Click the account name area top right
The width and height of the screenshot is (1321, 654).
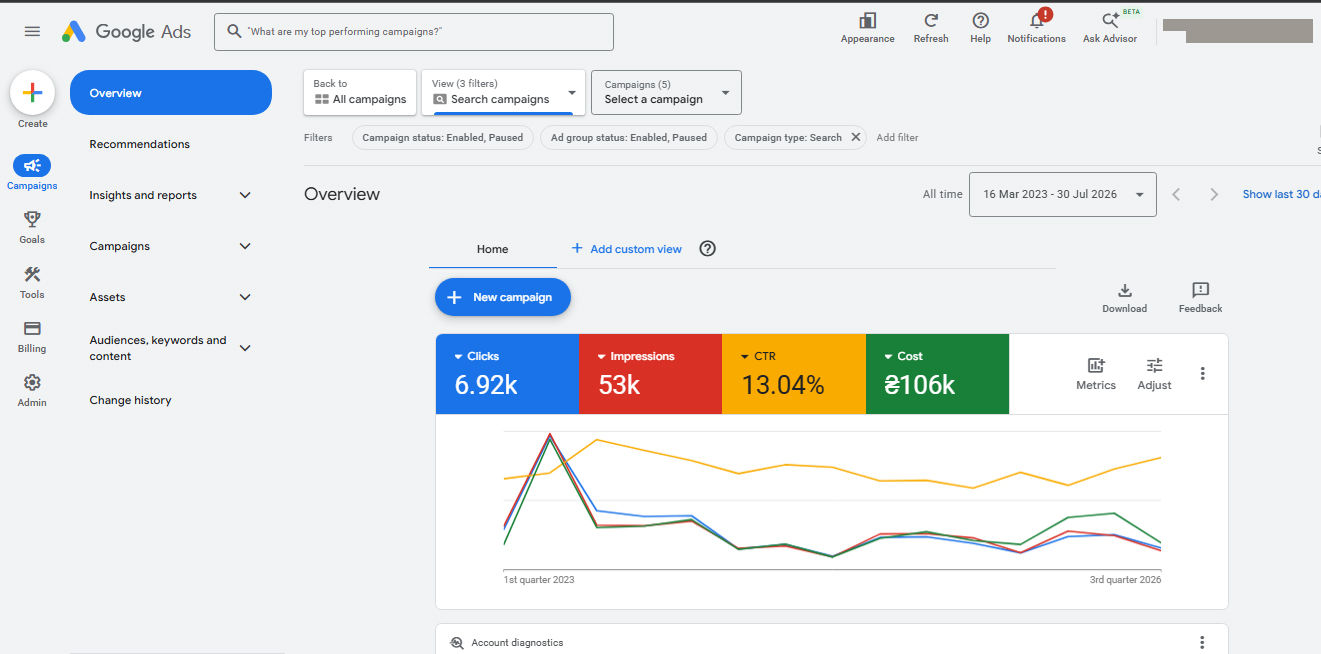(x=1238, y=30)
